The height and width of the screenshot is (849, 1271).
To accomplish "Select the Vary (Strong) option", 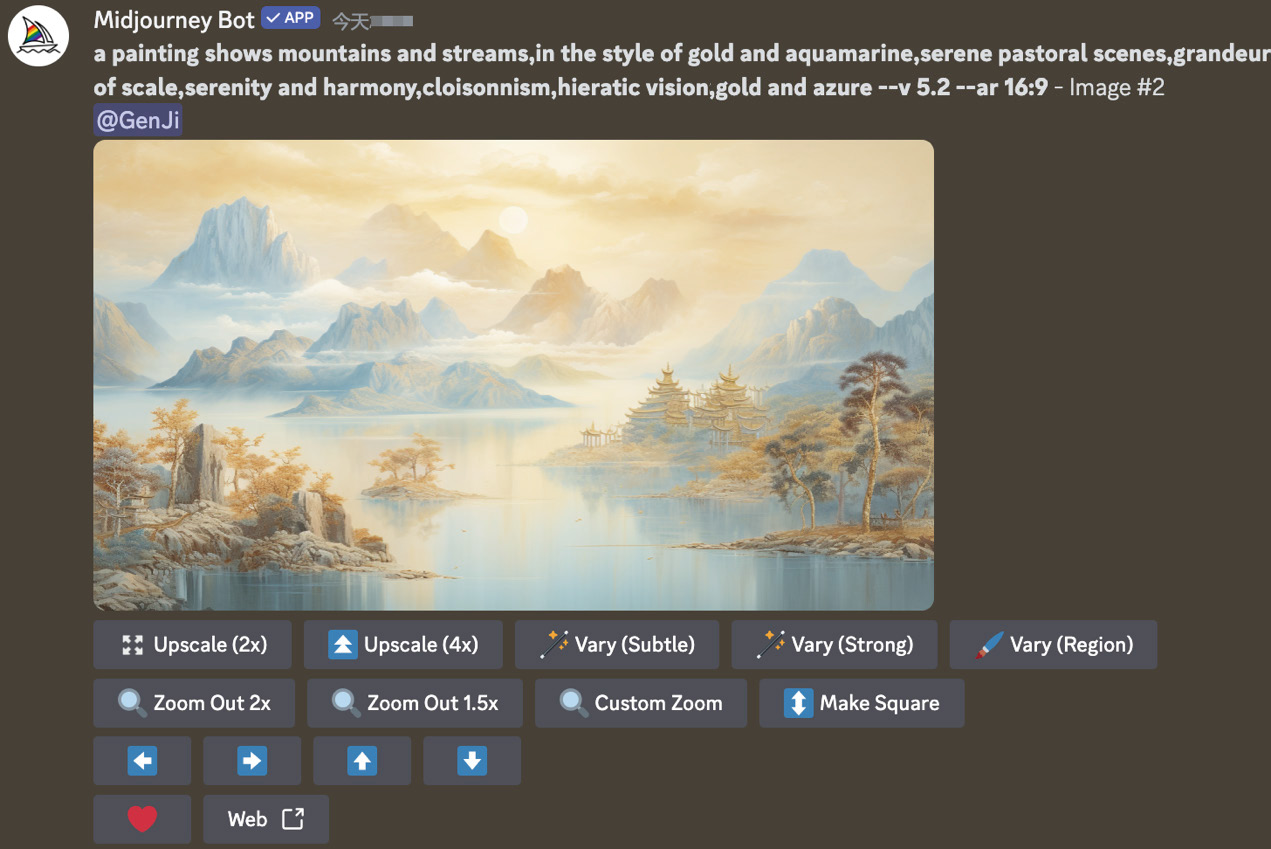I will tap(834, 645).
